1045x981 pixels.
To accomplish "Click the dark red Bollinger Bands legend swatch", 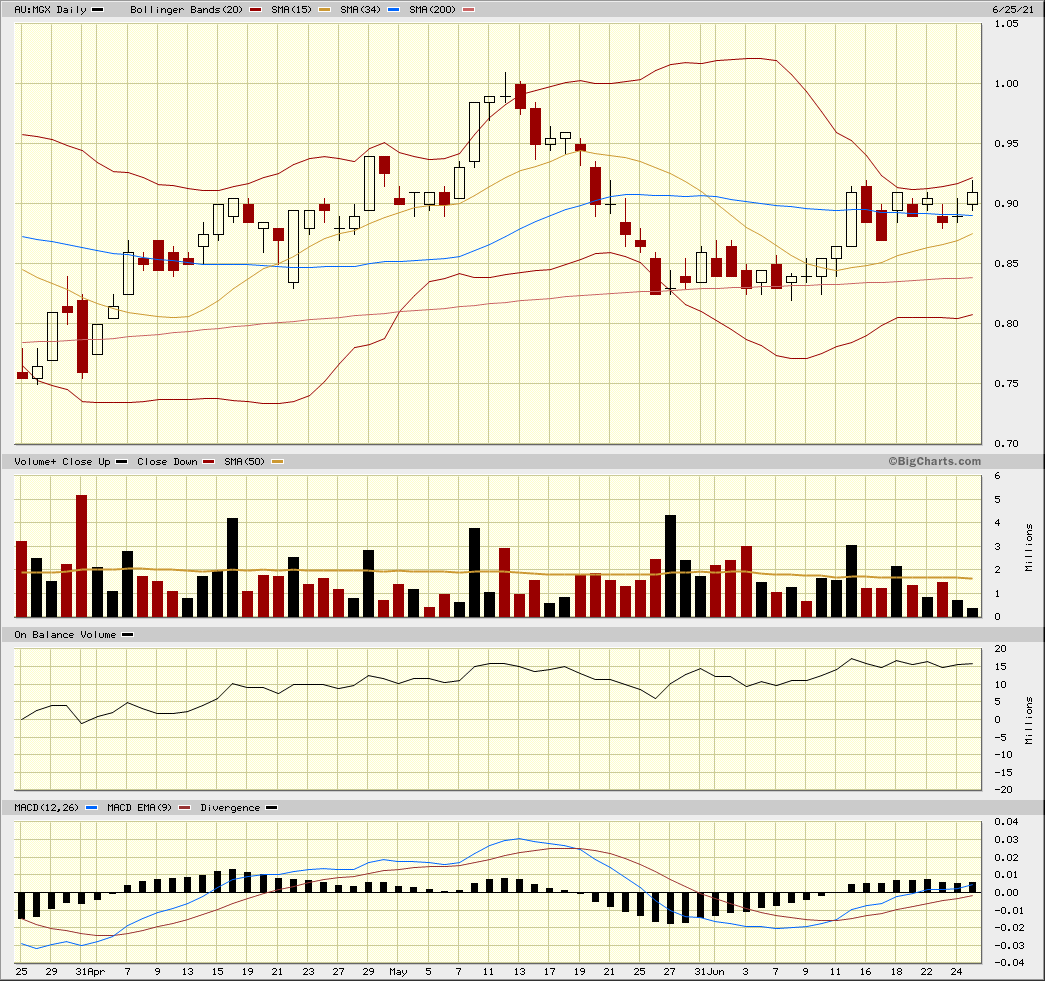I will [255, 10].
